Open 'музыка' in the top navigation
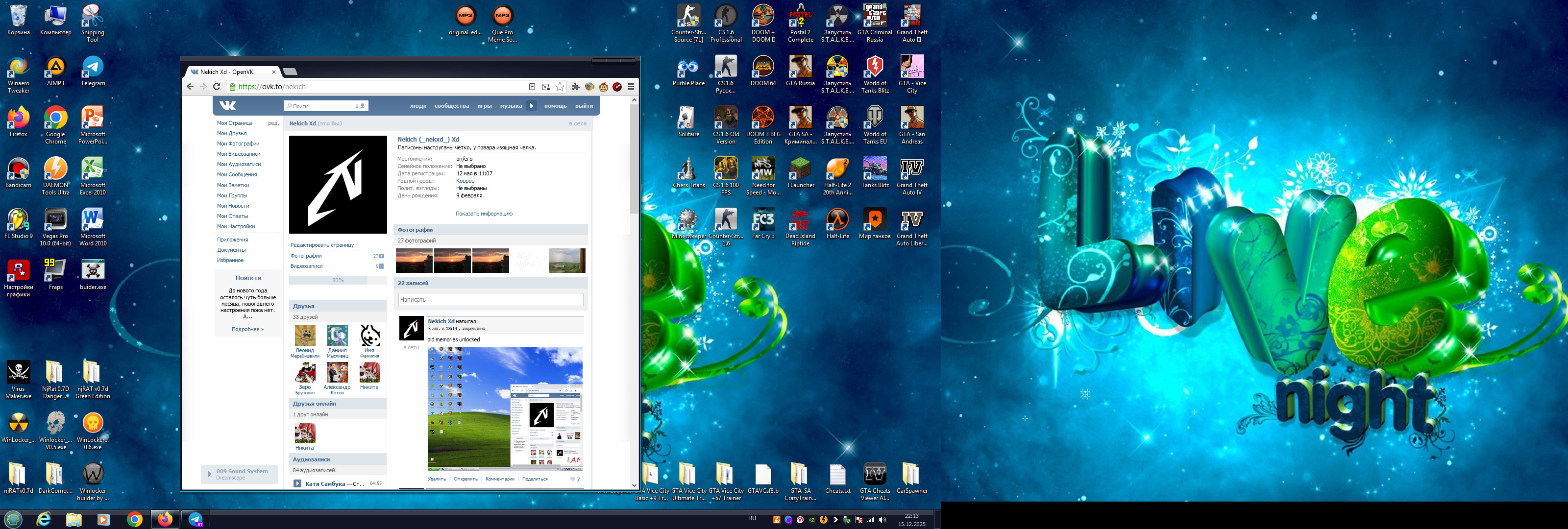This screenshot has height=529, width=1568. click(511, 106)
